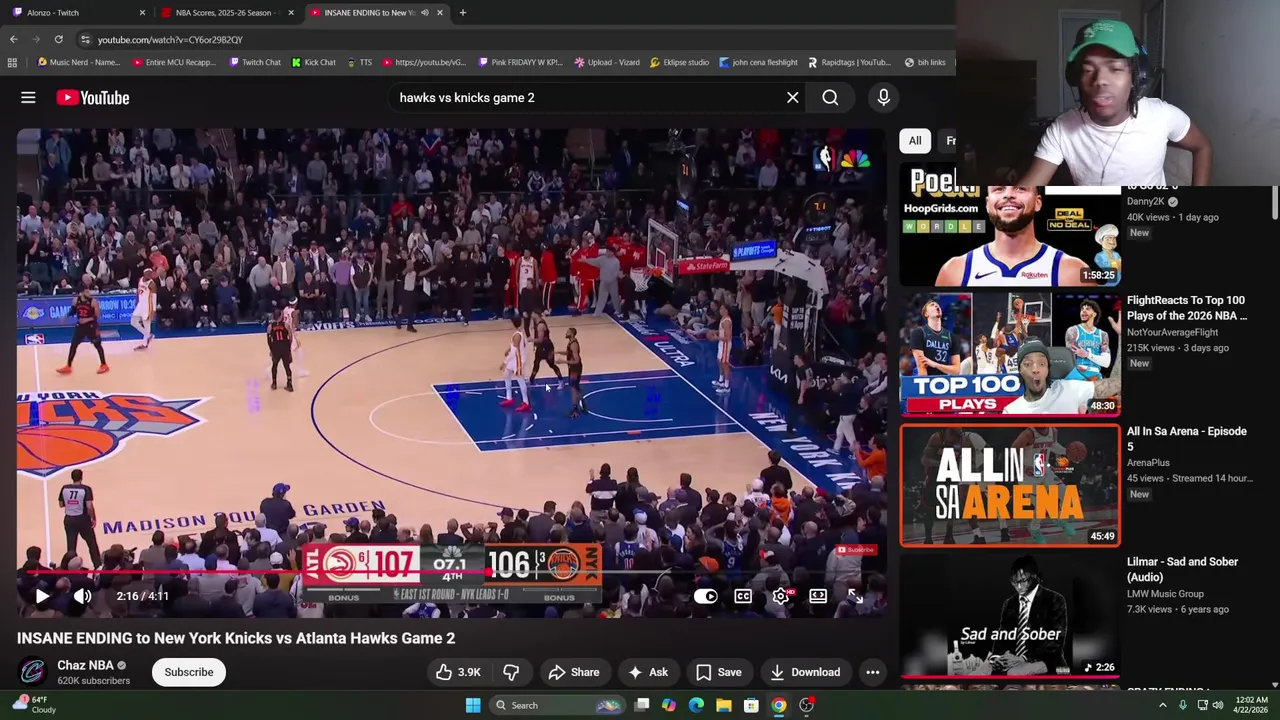Subscribe to Chaz NBA

point(189,672)
